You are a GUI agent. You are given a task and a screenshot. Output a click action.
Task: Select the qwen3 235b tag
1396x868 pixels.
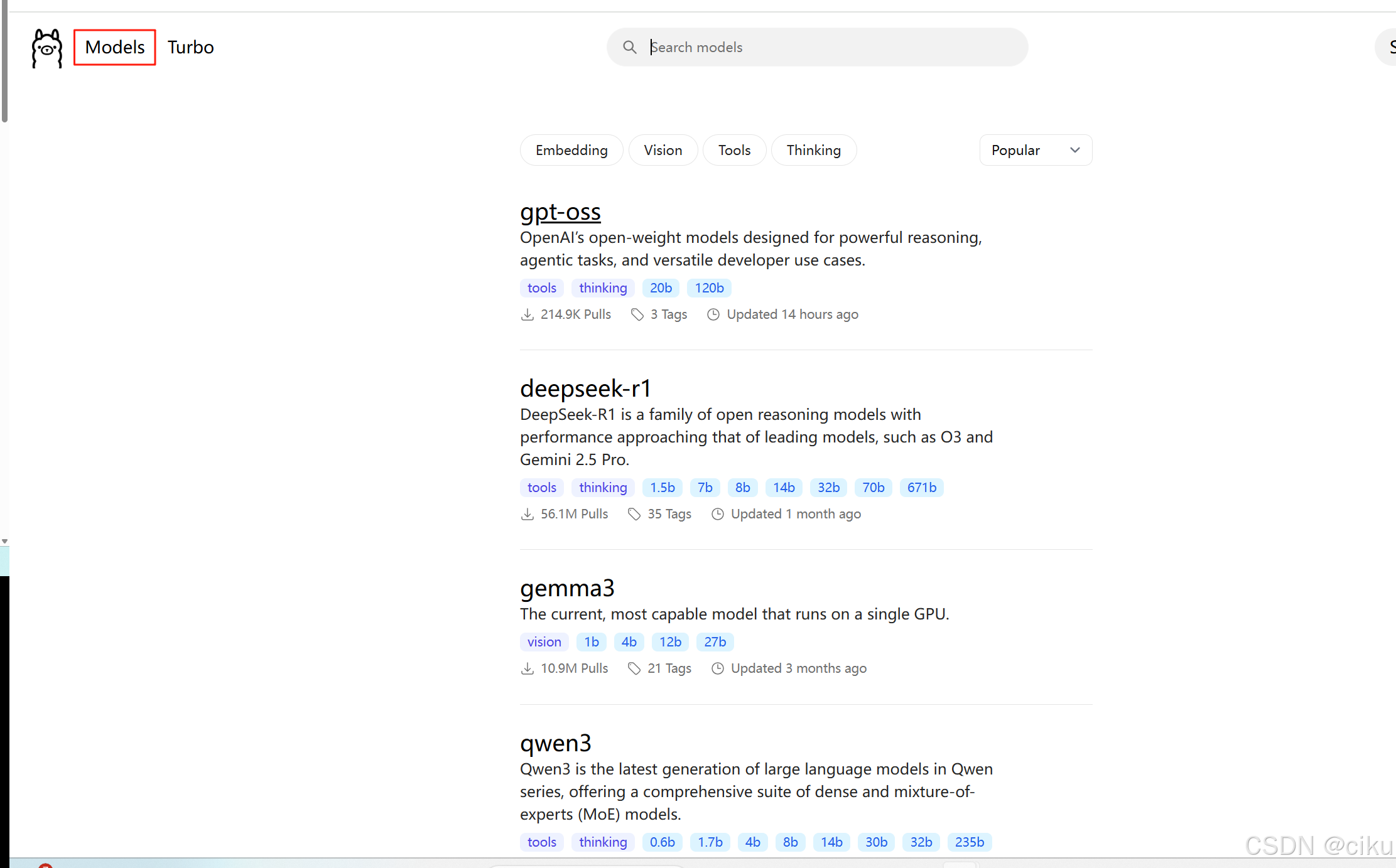(970, 842)
